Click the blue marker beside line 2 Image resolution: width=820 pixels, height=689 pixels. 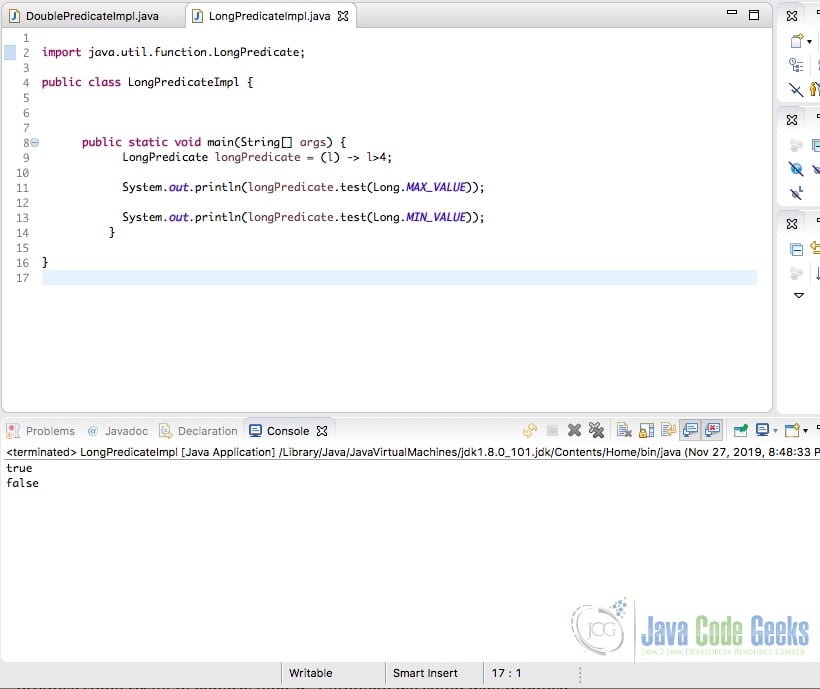point(10,52)
